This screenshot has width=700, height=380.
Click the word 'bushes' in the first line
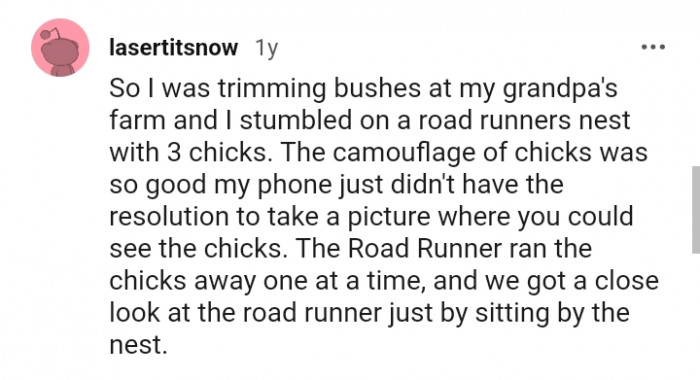pyautogui.click(x=378, y=88)
